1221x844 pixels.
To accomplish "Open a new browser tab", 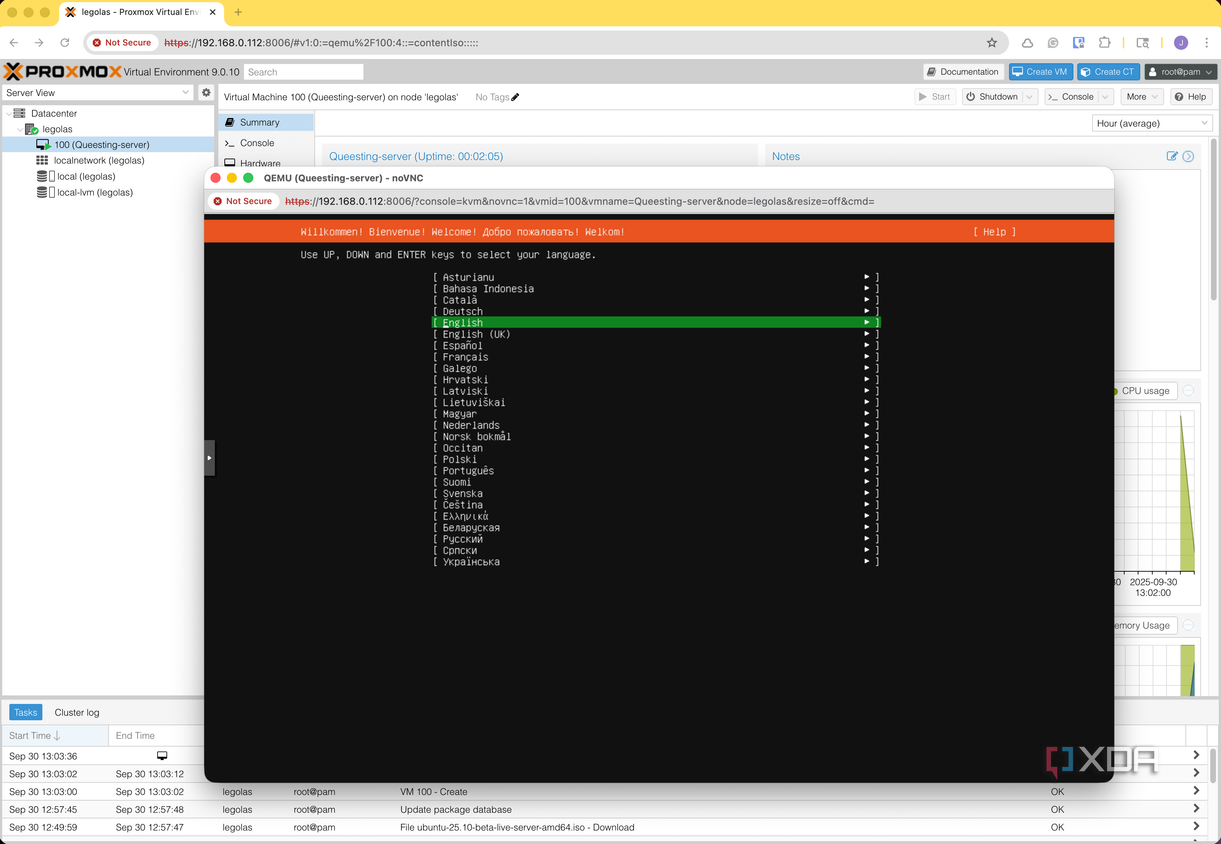I will 238,12.
